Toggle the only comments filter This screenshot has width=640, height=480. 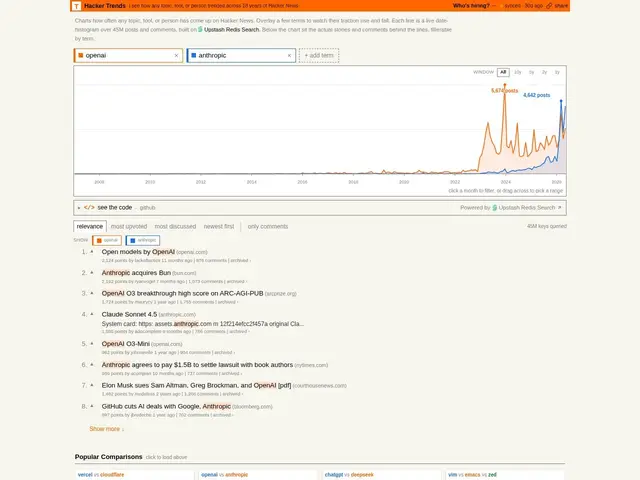tap(268, 226)
